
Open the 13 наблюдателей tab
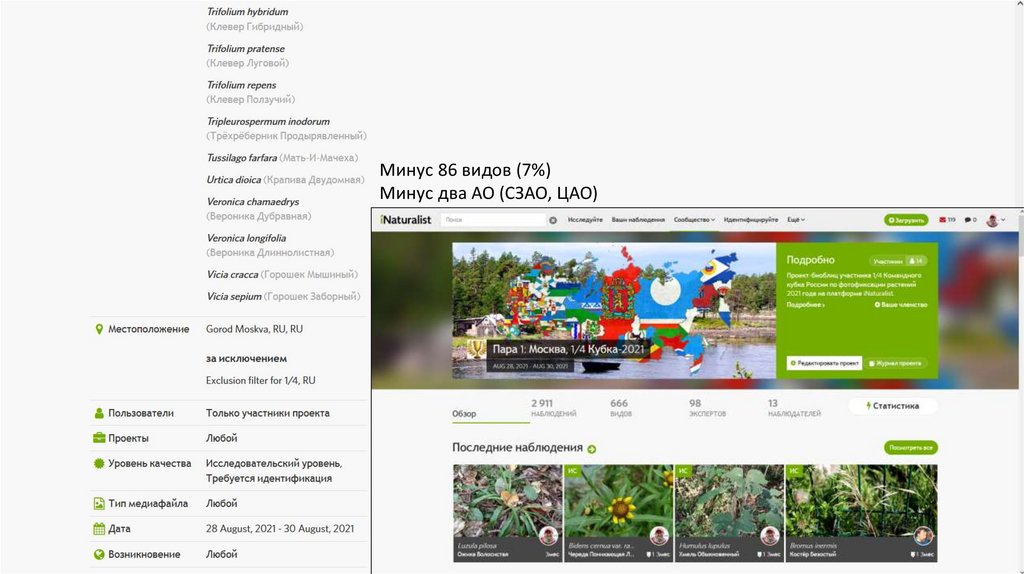point(794,408)
